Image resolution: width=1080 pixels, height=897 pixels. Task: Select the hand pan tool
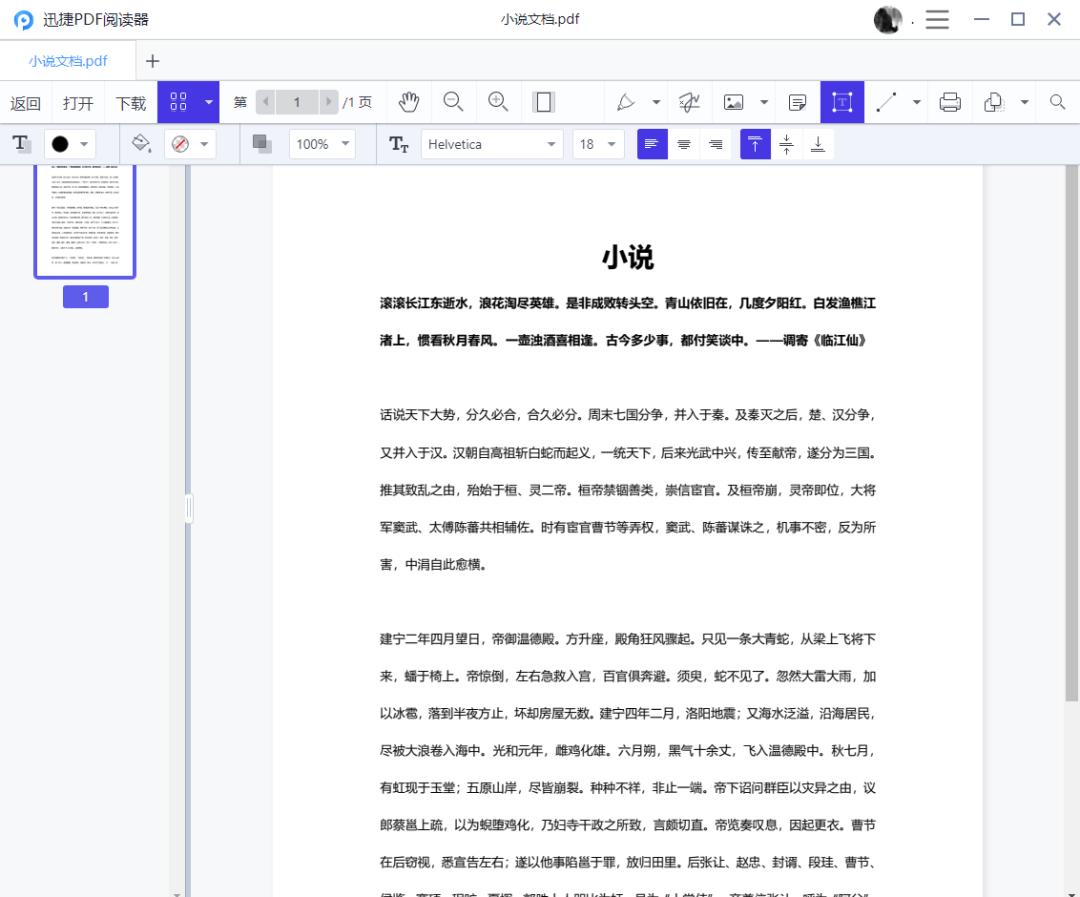[410, 101]
